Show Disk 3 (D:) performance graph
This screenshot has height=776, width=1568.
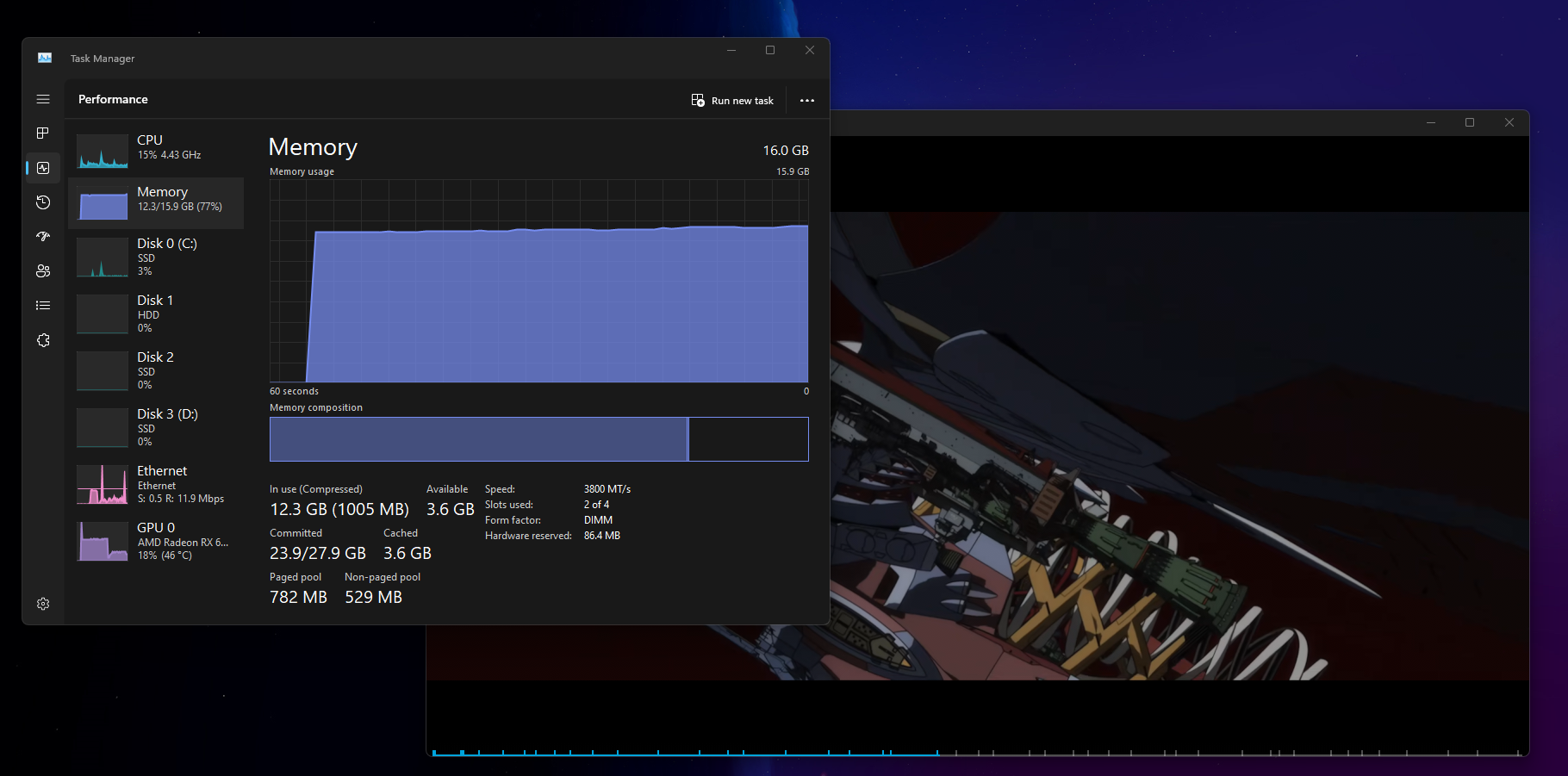pyautogui.click(x=156, y=427)
